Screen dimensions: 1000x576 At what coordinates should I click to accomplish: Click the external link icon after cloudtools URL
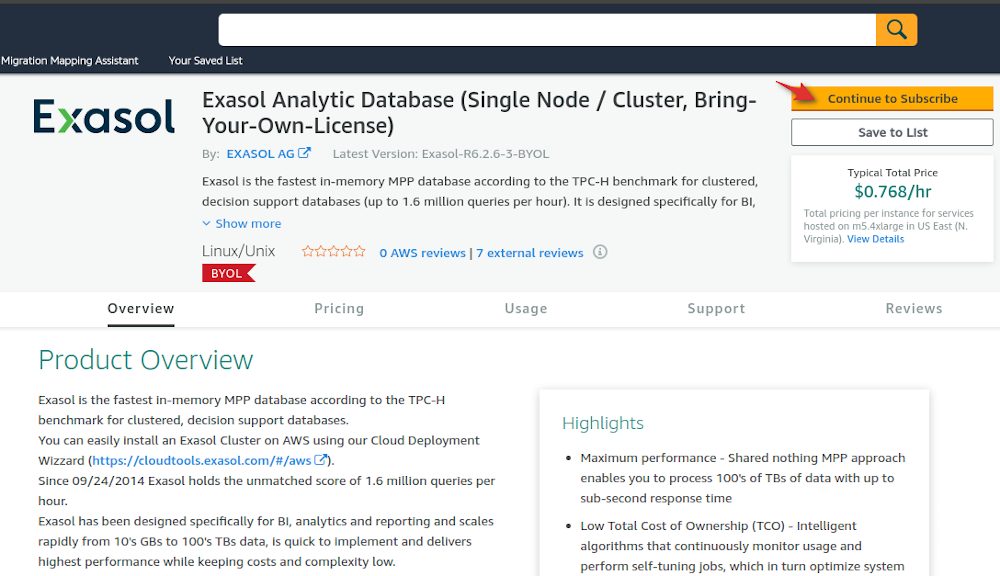(x=320, y=459)
